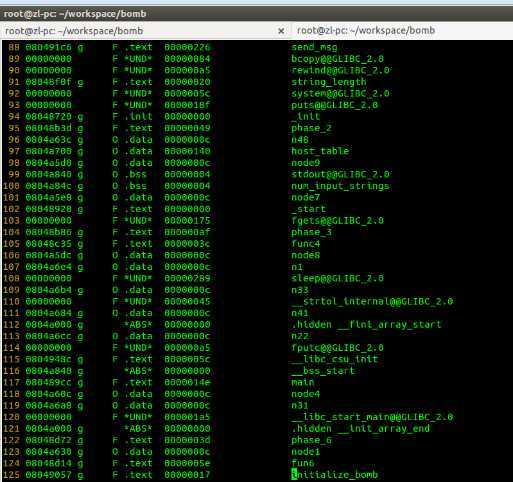Switch to the second root@zl-pc terminal tab
Screen dimensions: 513x482
[x=366, y=31]
